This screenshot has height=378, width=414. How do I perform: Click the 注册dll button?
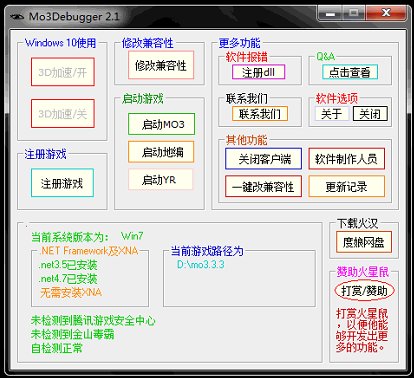[x=259, y=72]
